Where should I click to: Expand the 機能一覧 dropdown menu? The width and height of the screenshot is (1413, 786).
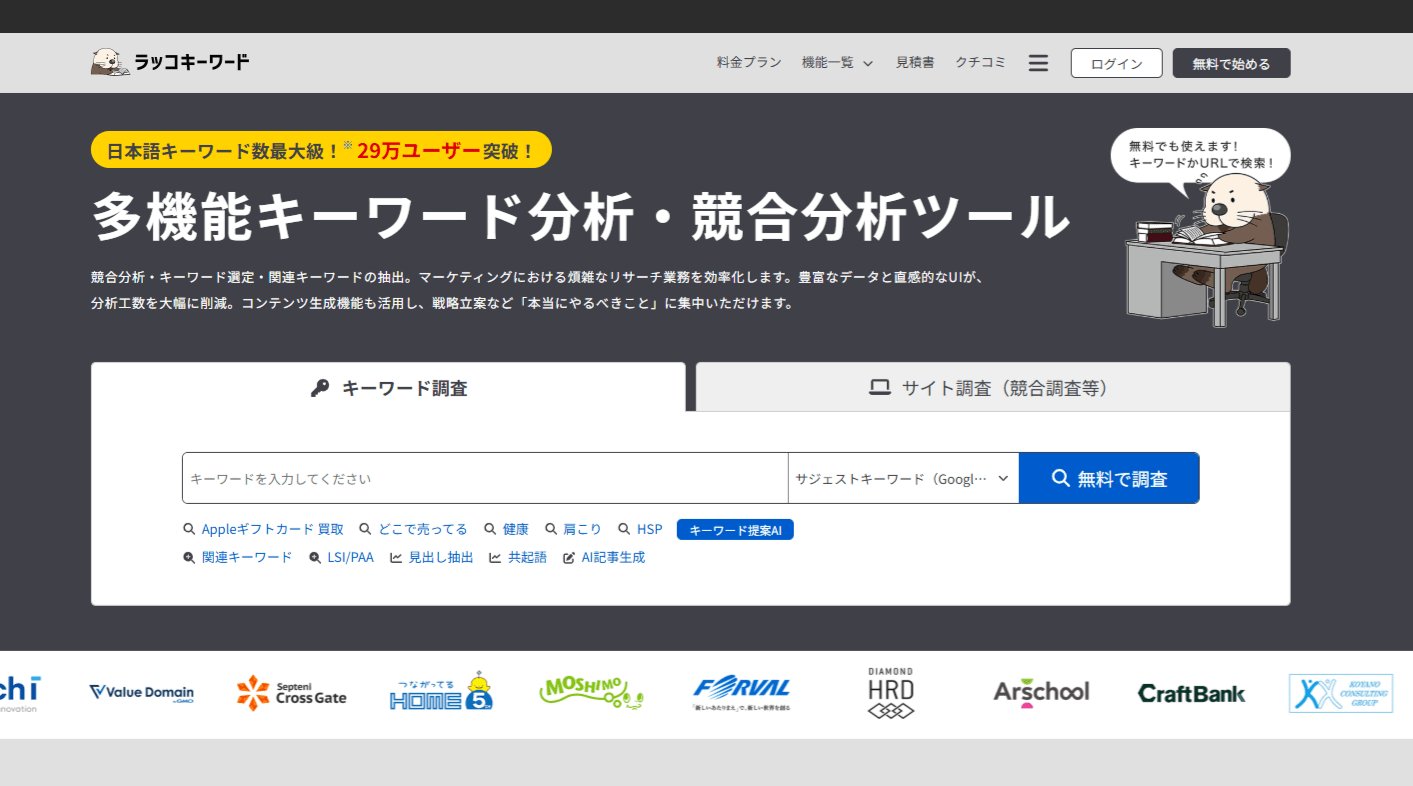pos(838,63)
